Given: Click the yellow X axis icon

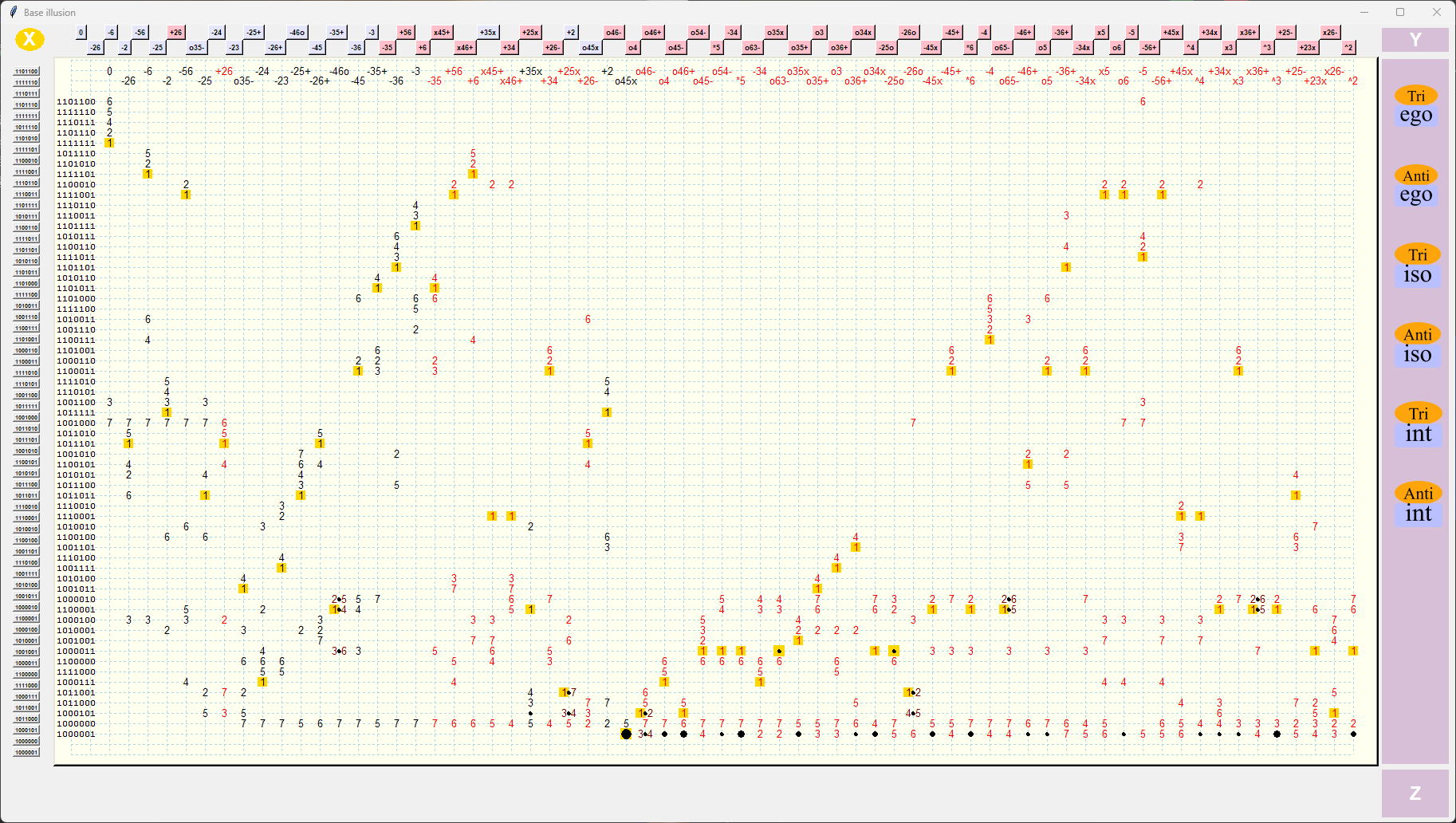Looking at the screenshot, I should (x=30, y=38).
